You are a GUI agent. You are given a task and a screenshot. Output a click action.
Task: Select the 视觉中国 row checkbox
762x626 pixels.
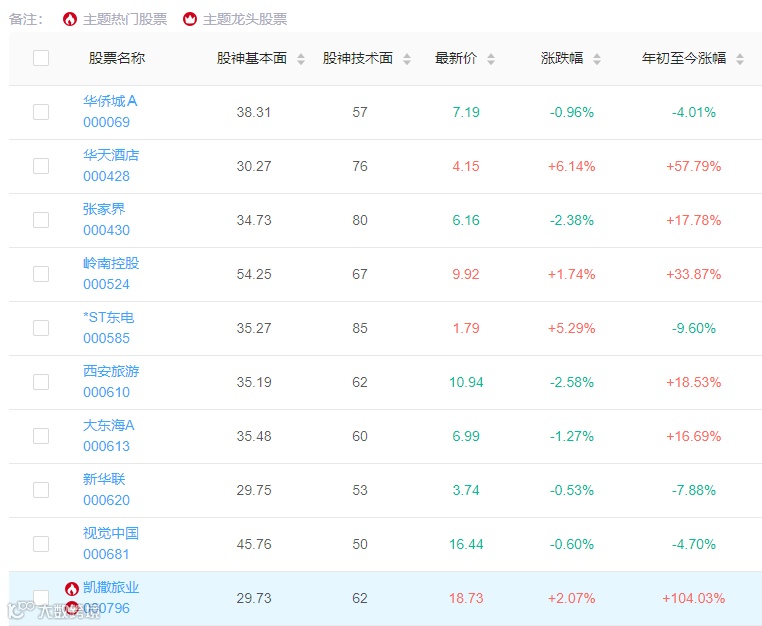[41, 543]
